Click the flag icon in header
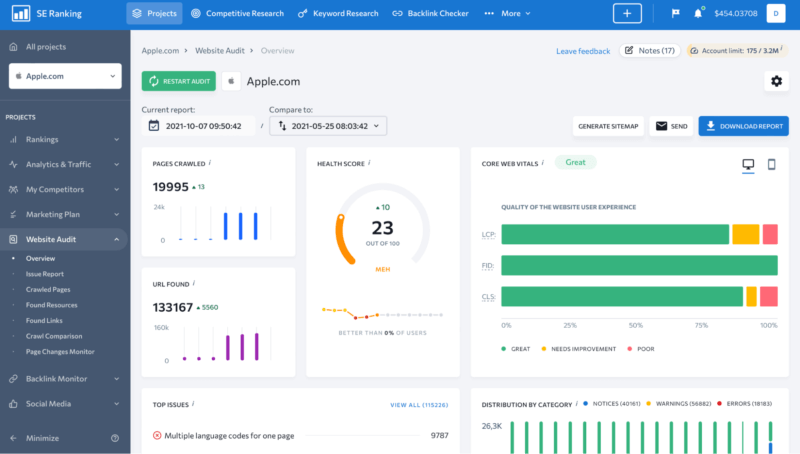Screen dimensions: 800x454 click(x=674, y=14)
